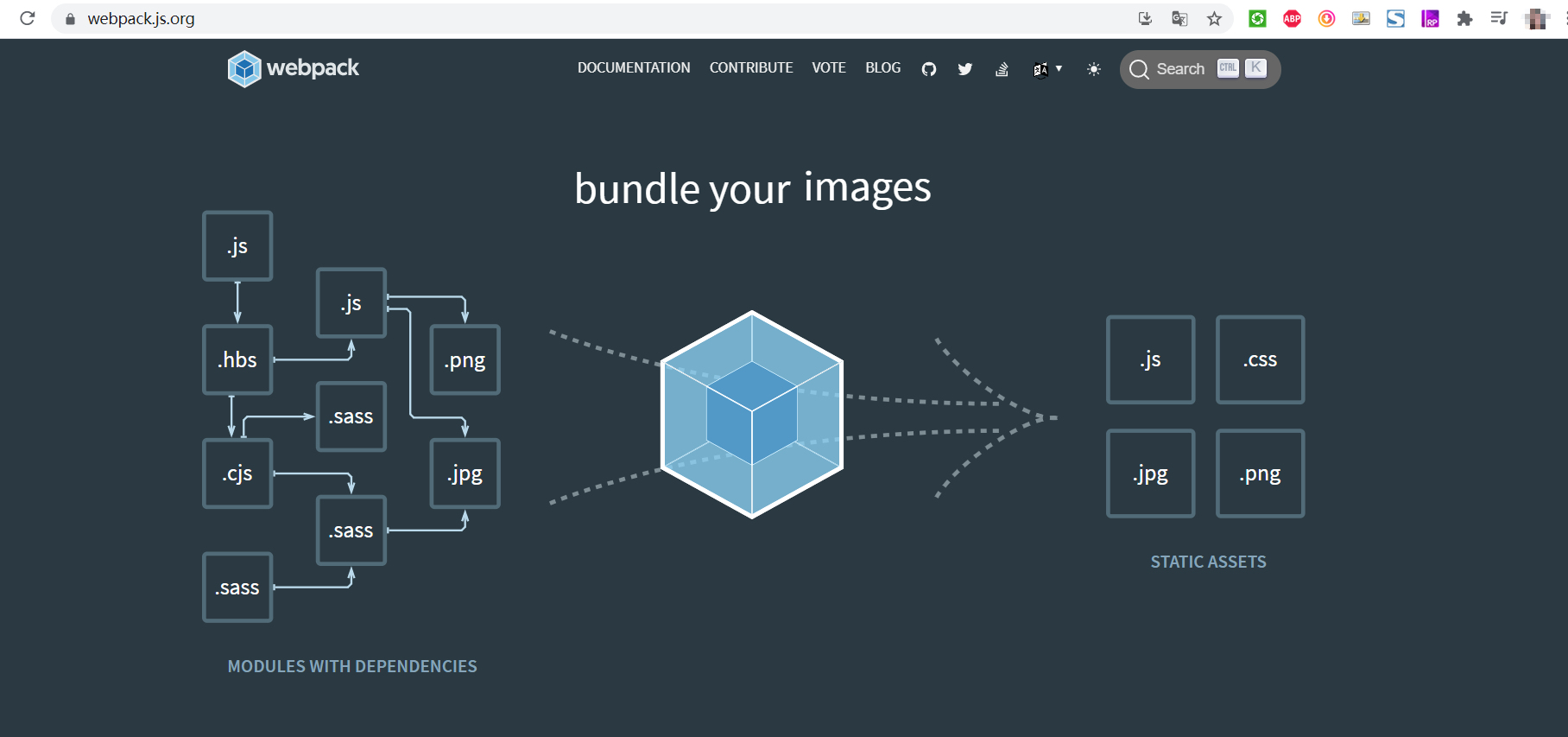Go to the DOCUMENTATION page
This screenshot has height=737, width=1568.
coord(634,67)
